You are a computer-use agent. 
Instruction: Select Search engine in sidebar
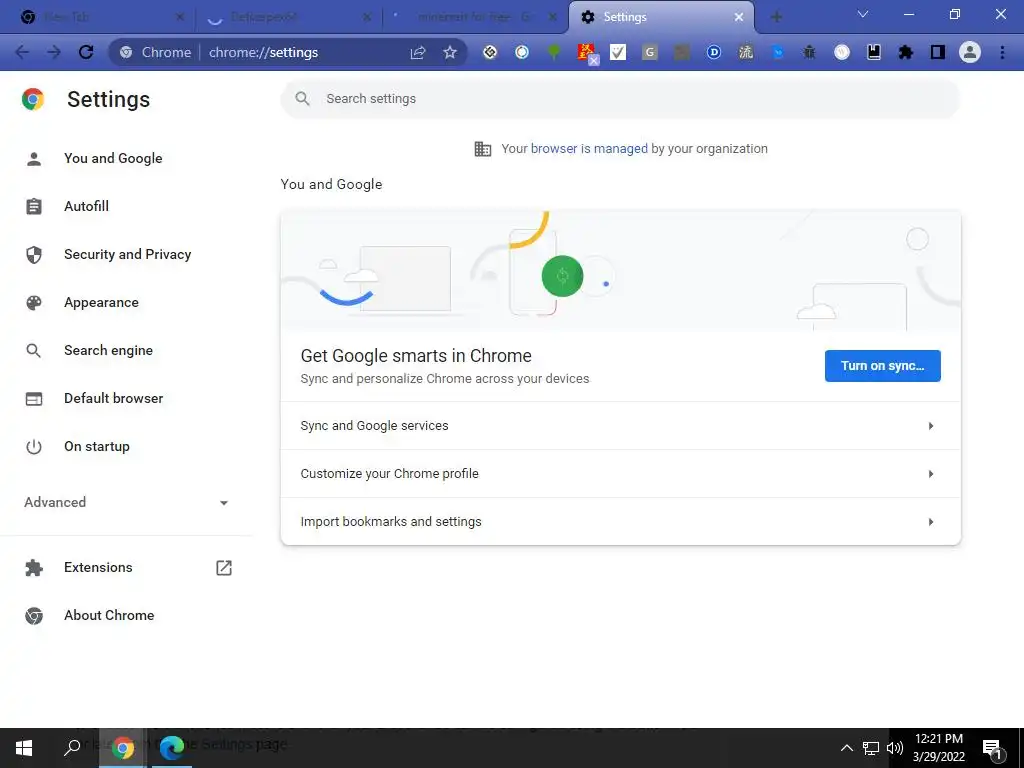108,350
